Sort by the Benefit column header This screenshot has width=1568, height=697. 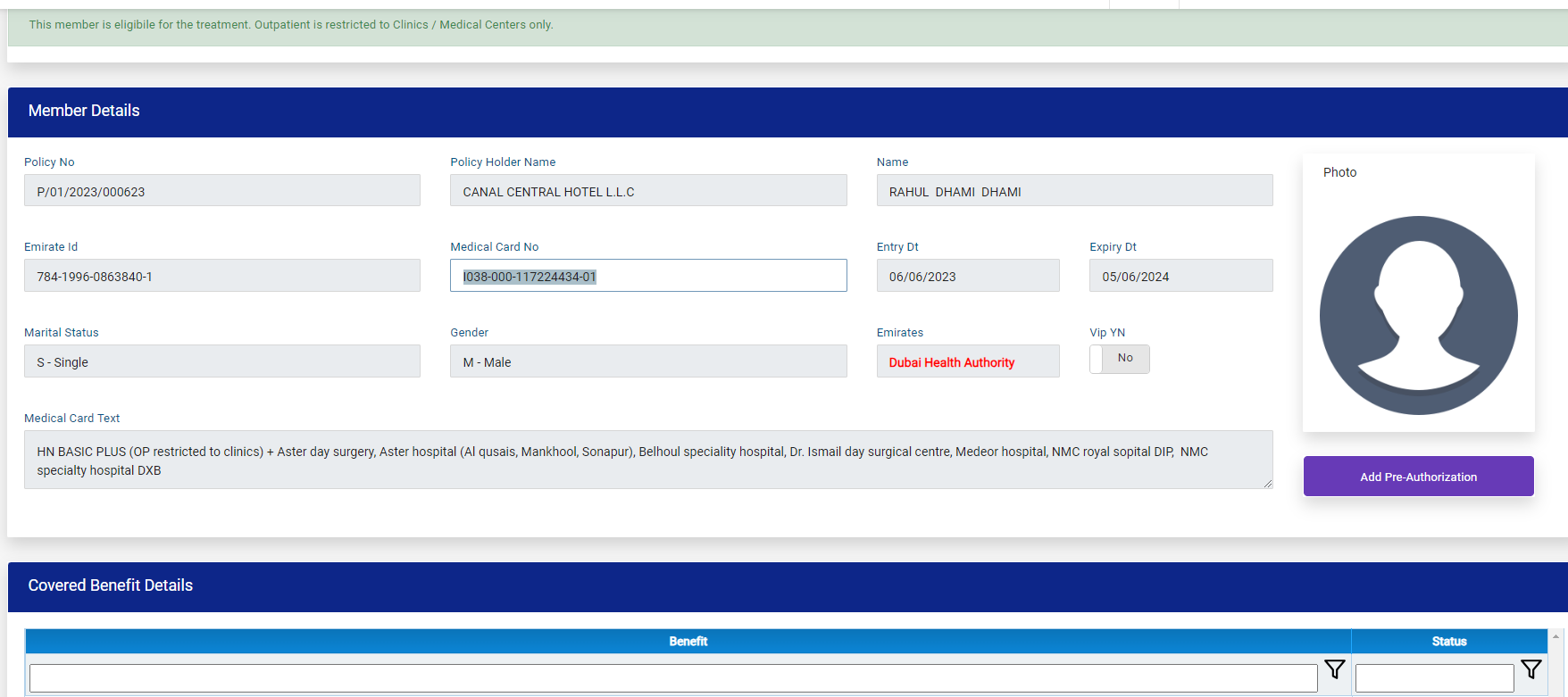688,641
